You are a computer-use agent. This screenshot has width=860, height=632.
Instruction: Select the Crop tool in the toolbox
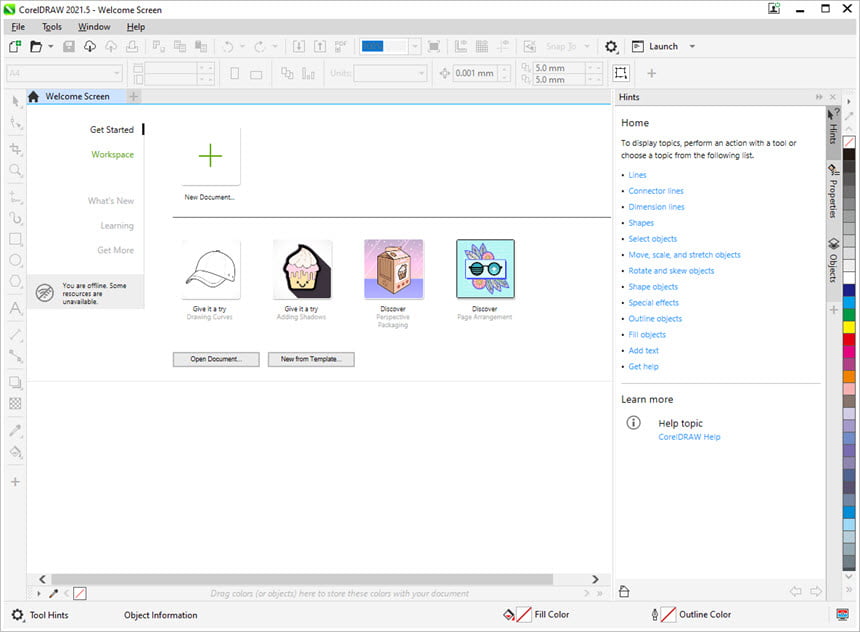15,149
